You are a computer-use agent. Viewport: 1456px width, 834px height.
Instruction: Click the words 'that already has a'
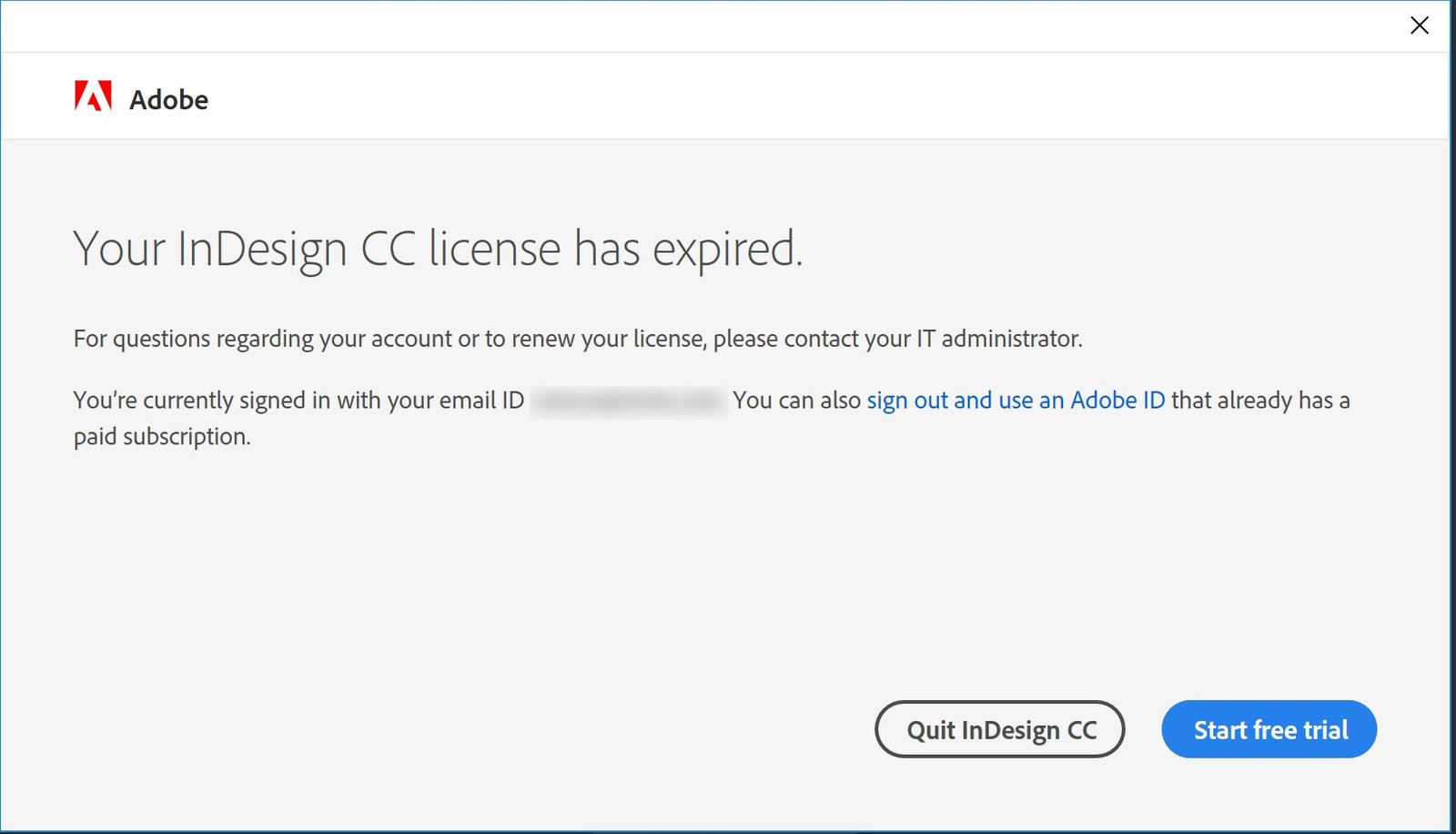(1260, 401)
